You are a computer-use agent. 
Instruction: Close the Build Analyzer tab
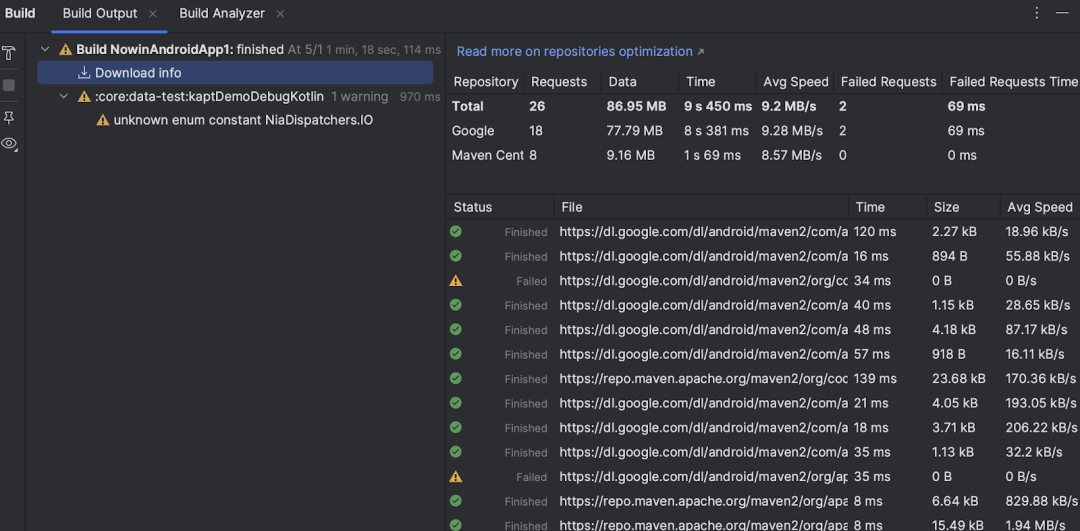[280, 14]
